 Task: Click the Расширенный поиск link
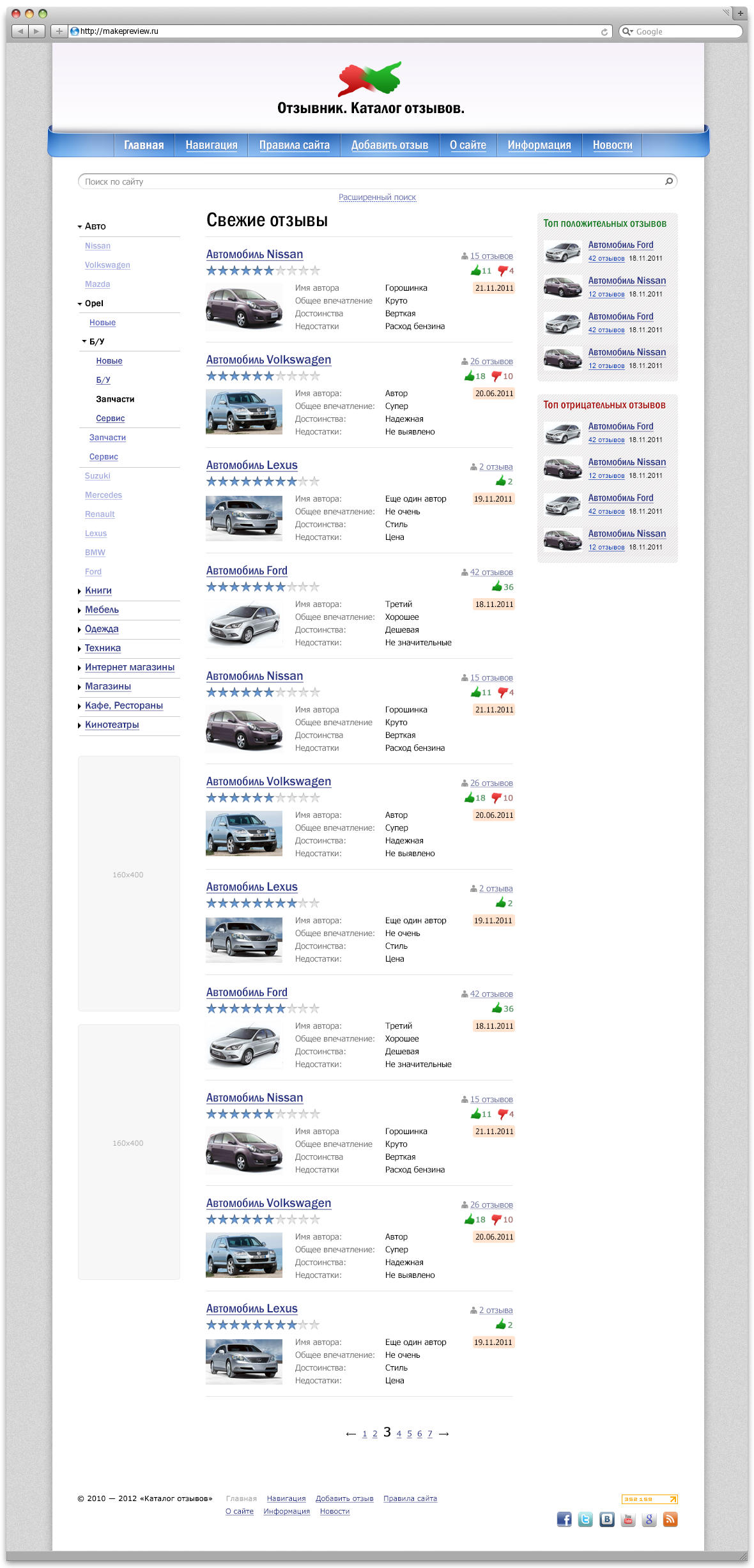click(x=377, y=197)
